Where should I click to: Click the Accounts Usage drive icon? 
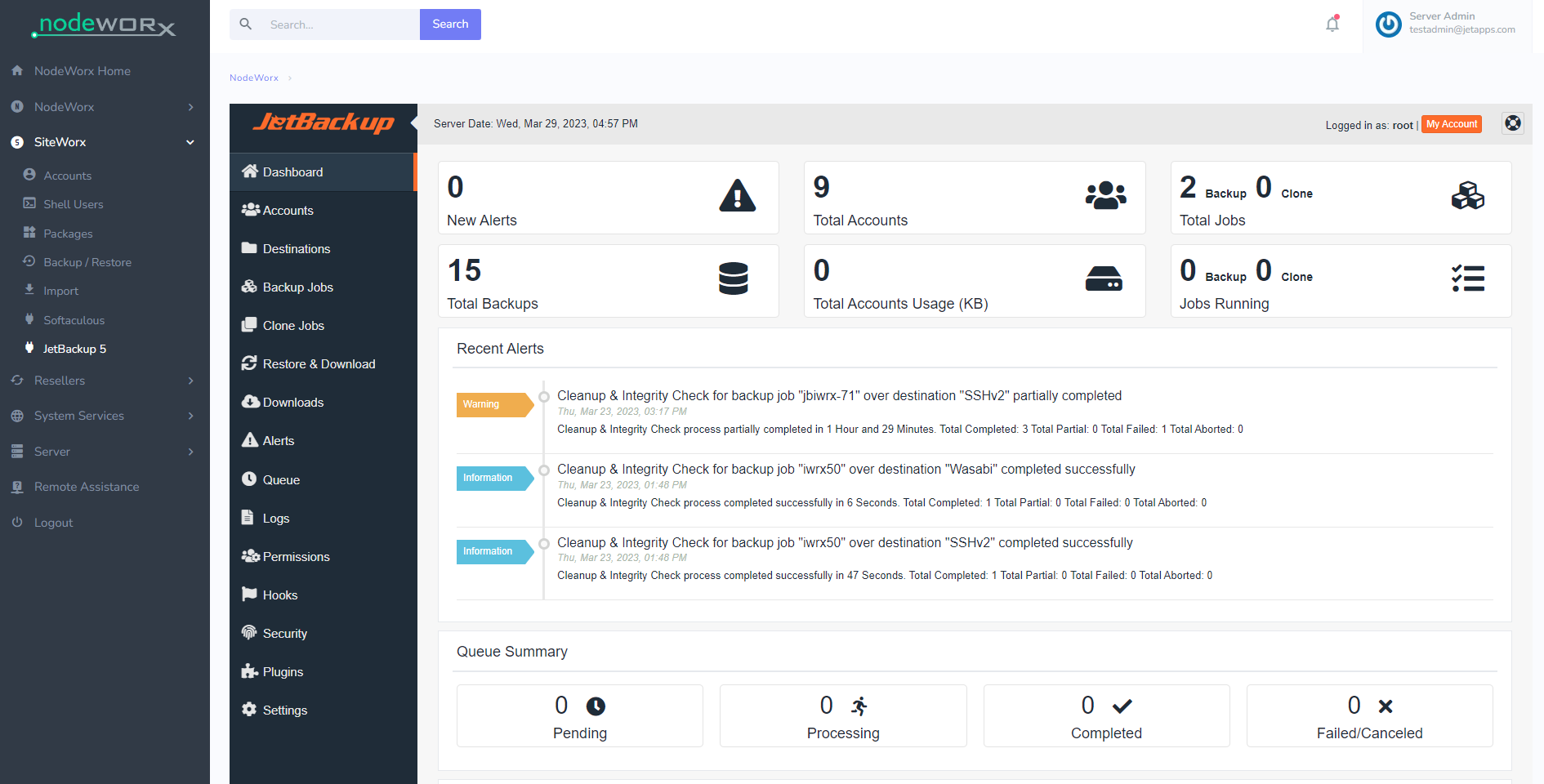tap(1104, 278)
